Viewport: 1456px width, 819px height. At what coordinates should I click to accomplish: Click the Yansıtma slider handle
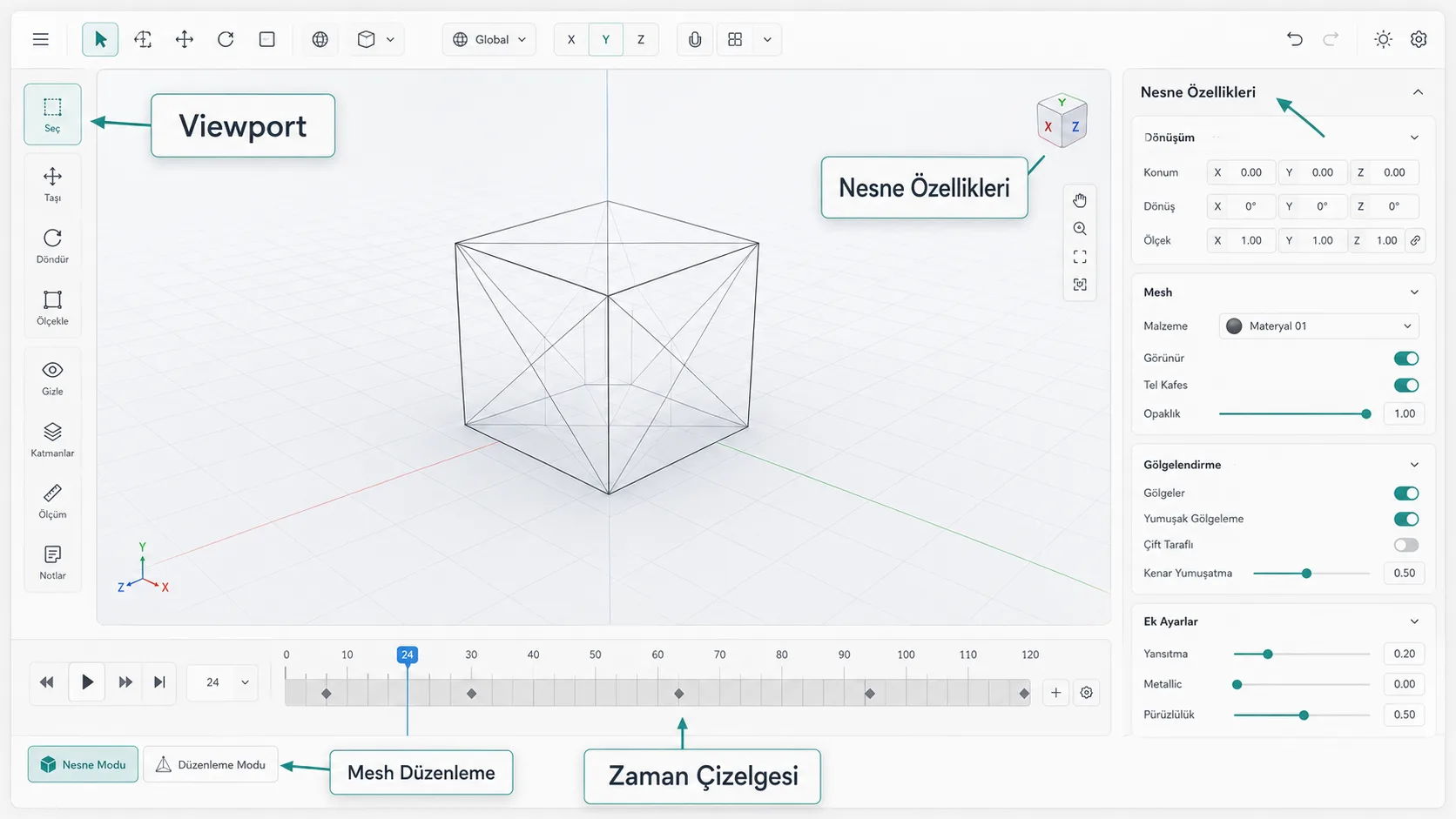[x=1268, y=654]
